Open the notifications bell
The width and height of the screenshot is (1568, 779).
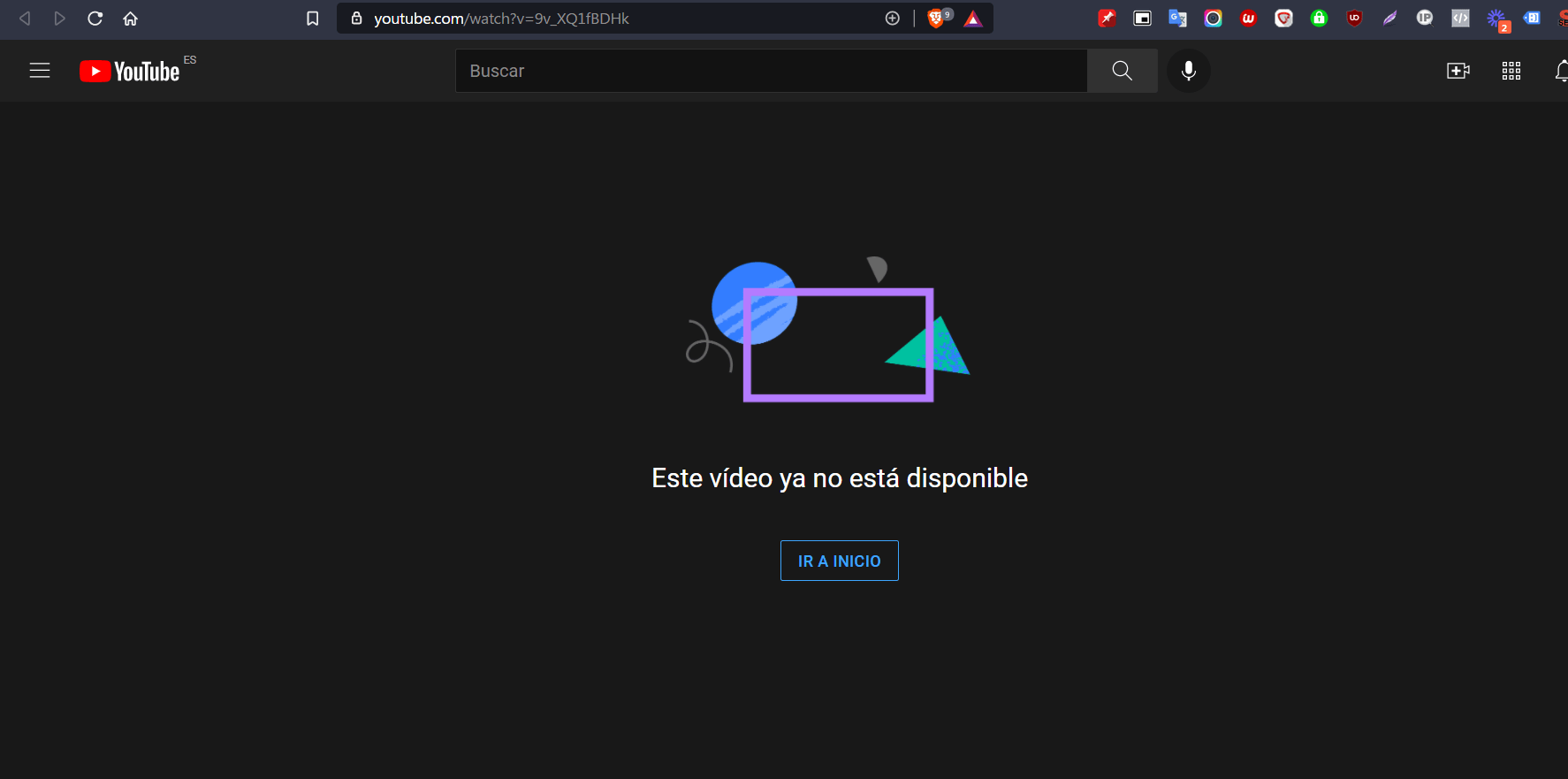click(x=1561, y=71)
